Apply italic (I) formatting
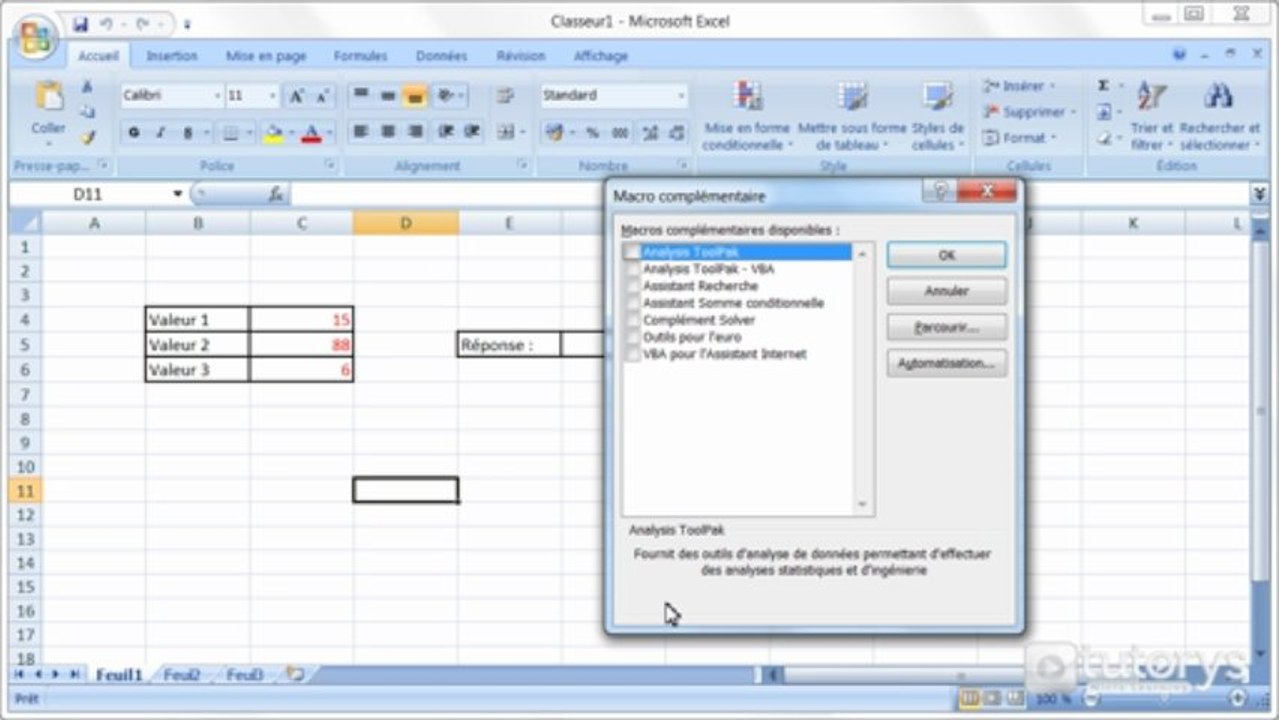Screen dimensions: 1279x720 159,132
